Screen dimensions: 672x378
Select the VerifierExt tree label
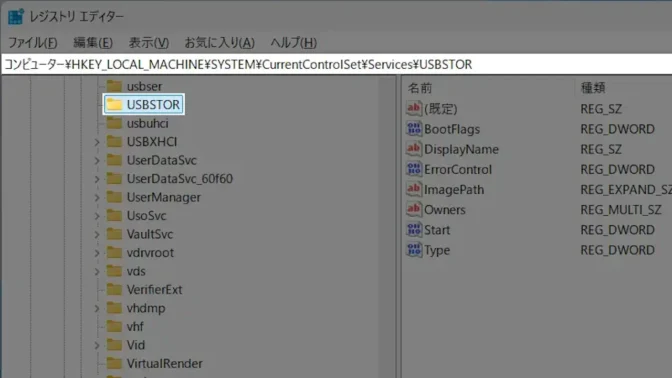click(x=154, y=290)
